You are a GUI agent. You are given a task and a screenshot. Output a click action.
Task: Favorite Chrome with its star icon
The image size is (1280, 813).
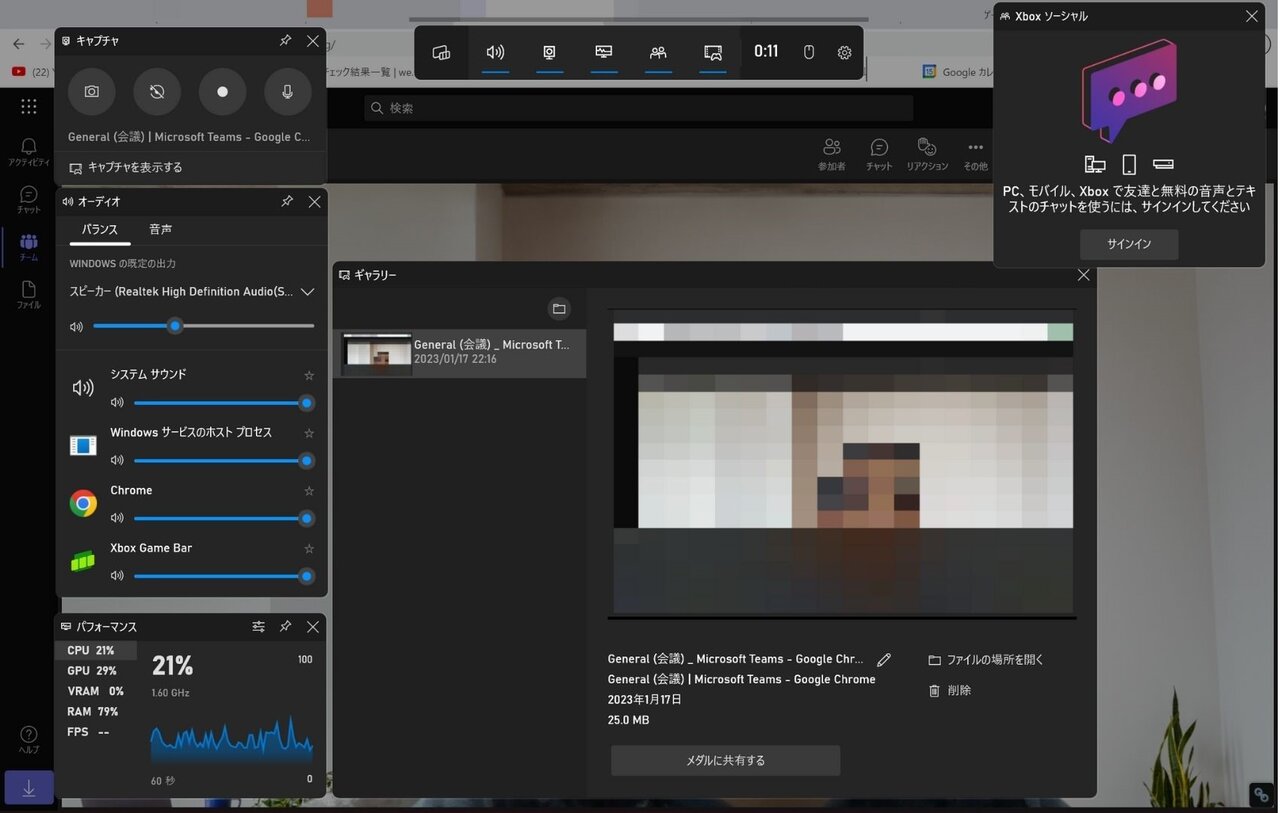pyautogui.click(x=309, y=492)
